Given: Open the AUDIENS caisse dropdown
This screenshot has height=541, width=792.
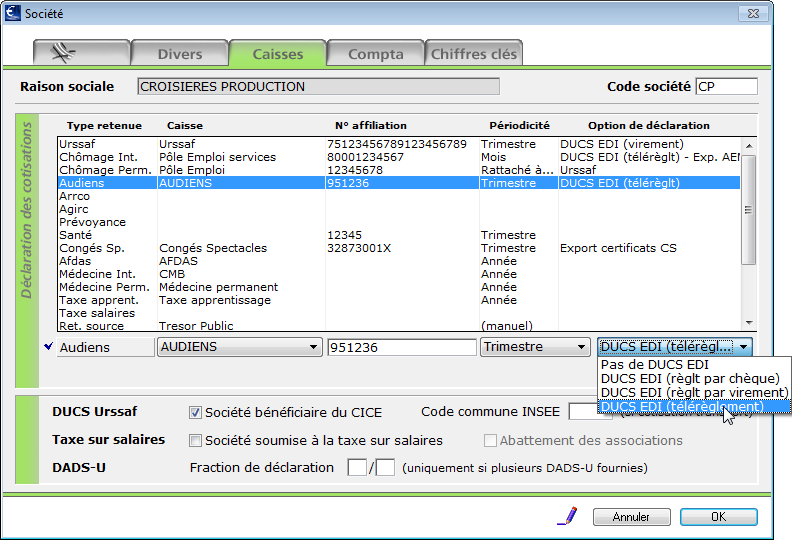Looking at the screenshot, I should [x=239, y=347].
